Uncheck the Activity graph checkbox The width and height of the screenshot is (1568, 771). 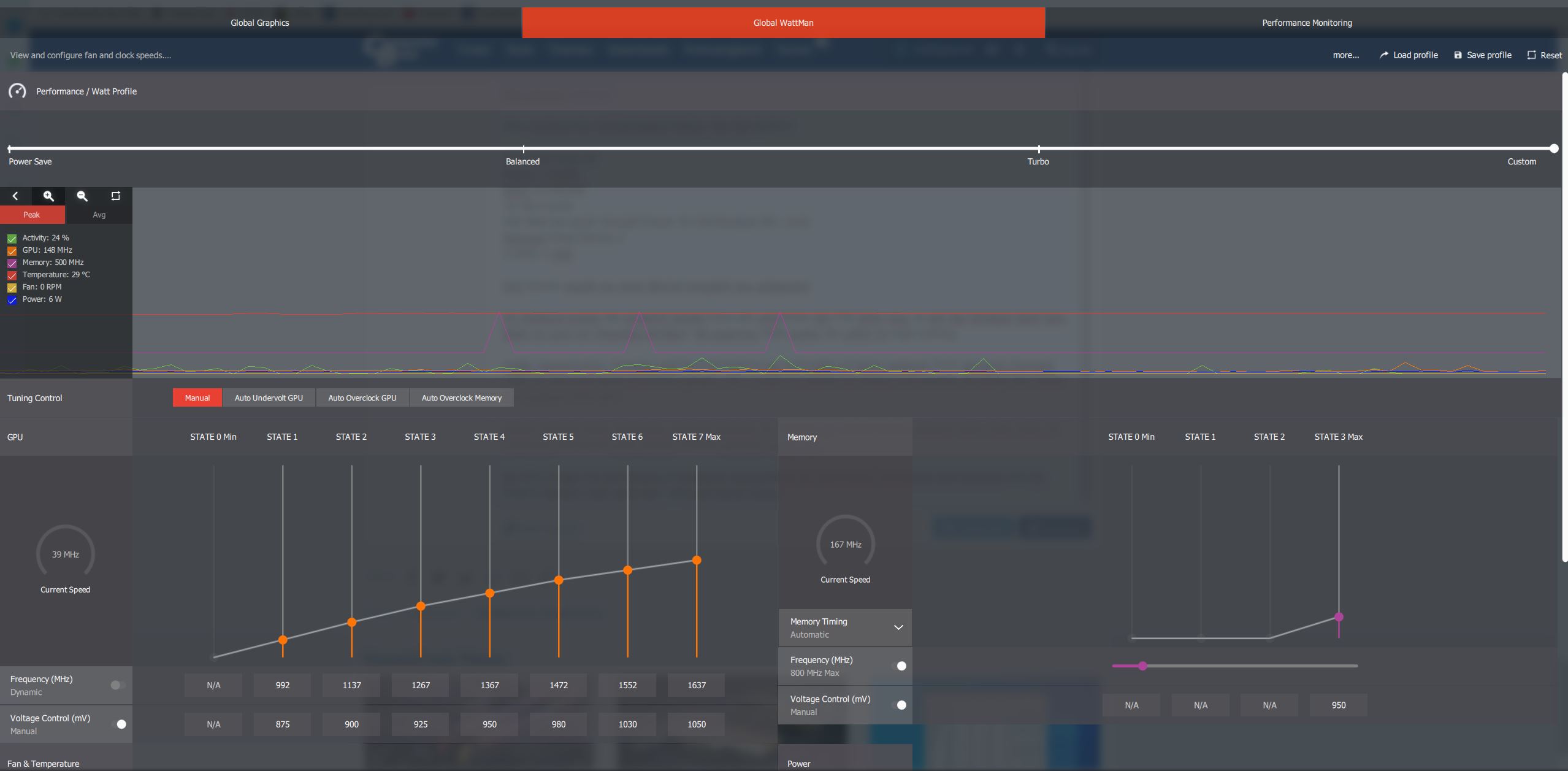pyautogui.click(x=12, y=238)
